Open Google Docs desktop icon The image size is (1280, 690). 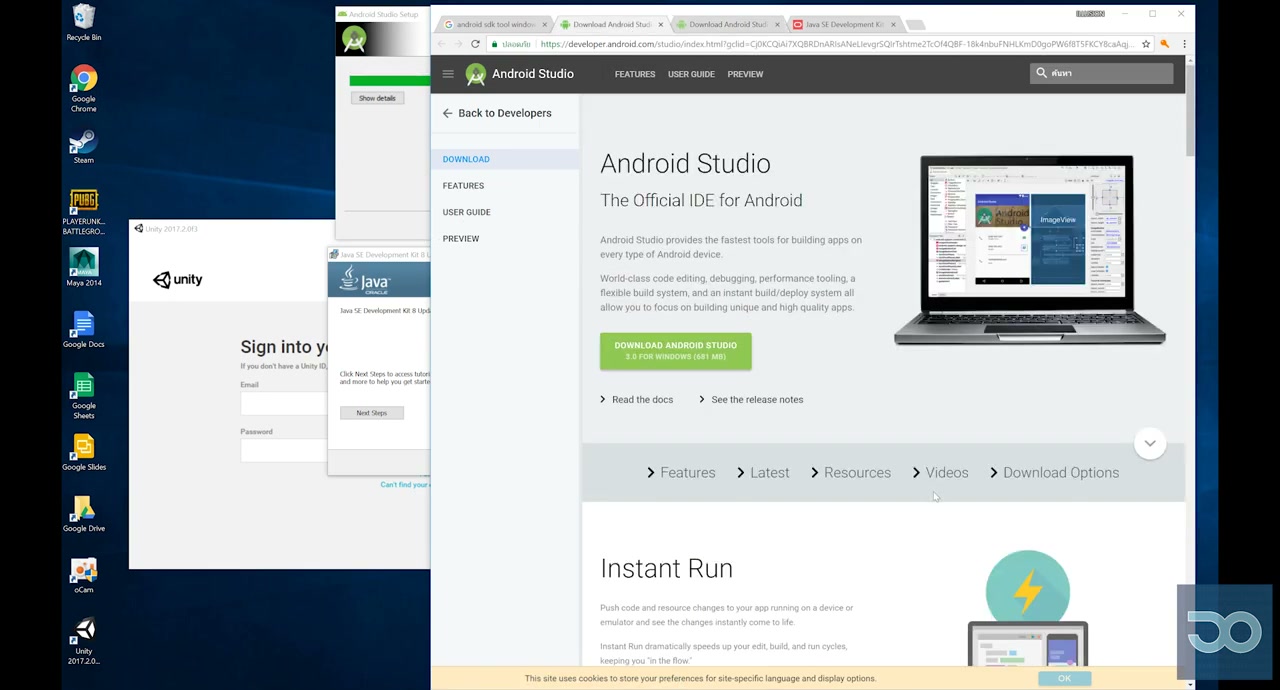click(83, 330)
